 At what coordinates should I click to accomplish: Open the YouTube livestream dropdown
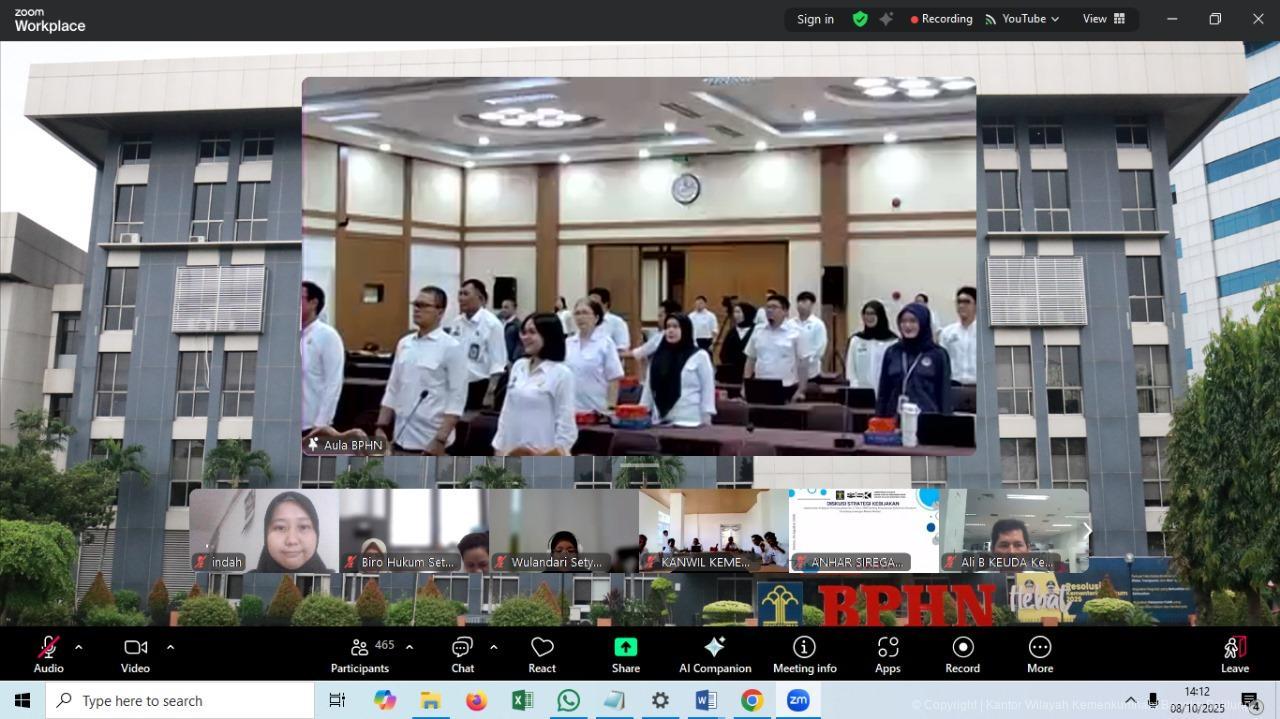[1022, 19]
